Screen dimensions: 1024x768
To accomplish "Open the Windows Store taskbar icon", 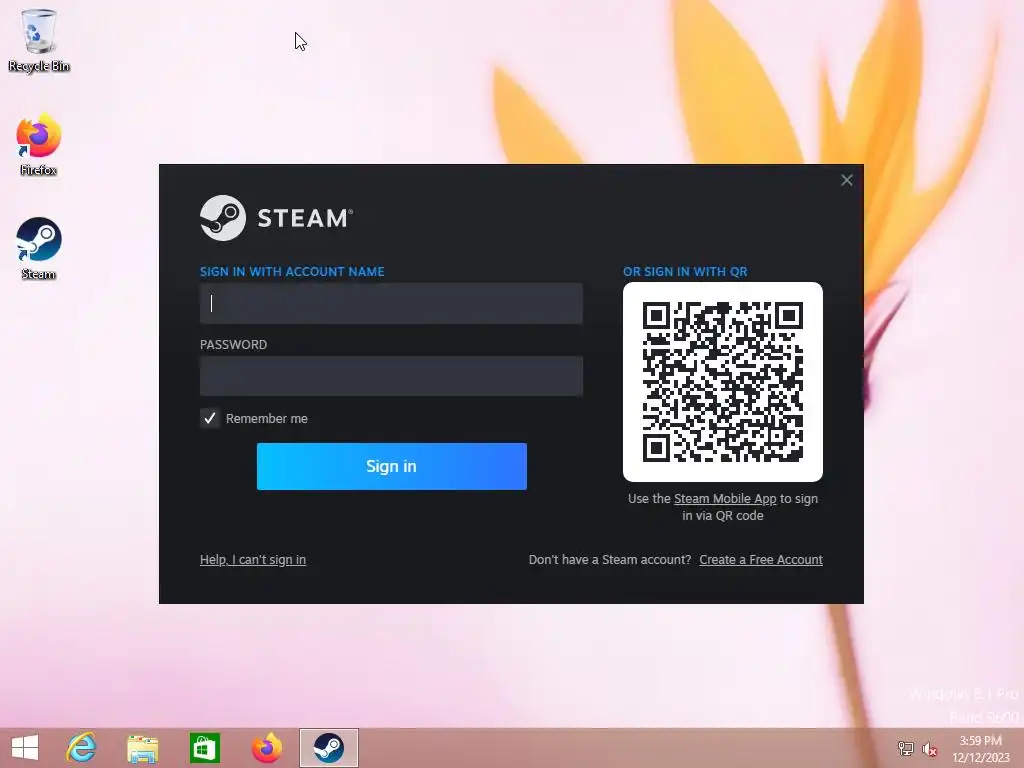I will tap(204, 748).
